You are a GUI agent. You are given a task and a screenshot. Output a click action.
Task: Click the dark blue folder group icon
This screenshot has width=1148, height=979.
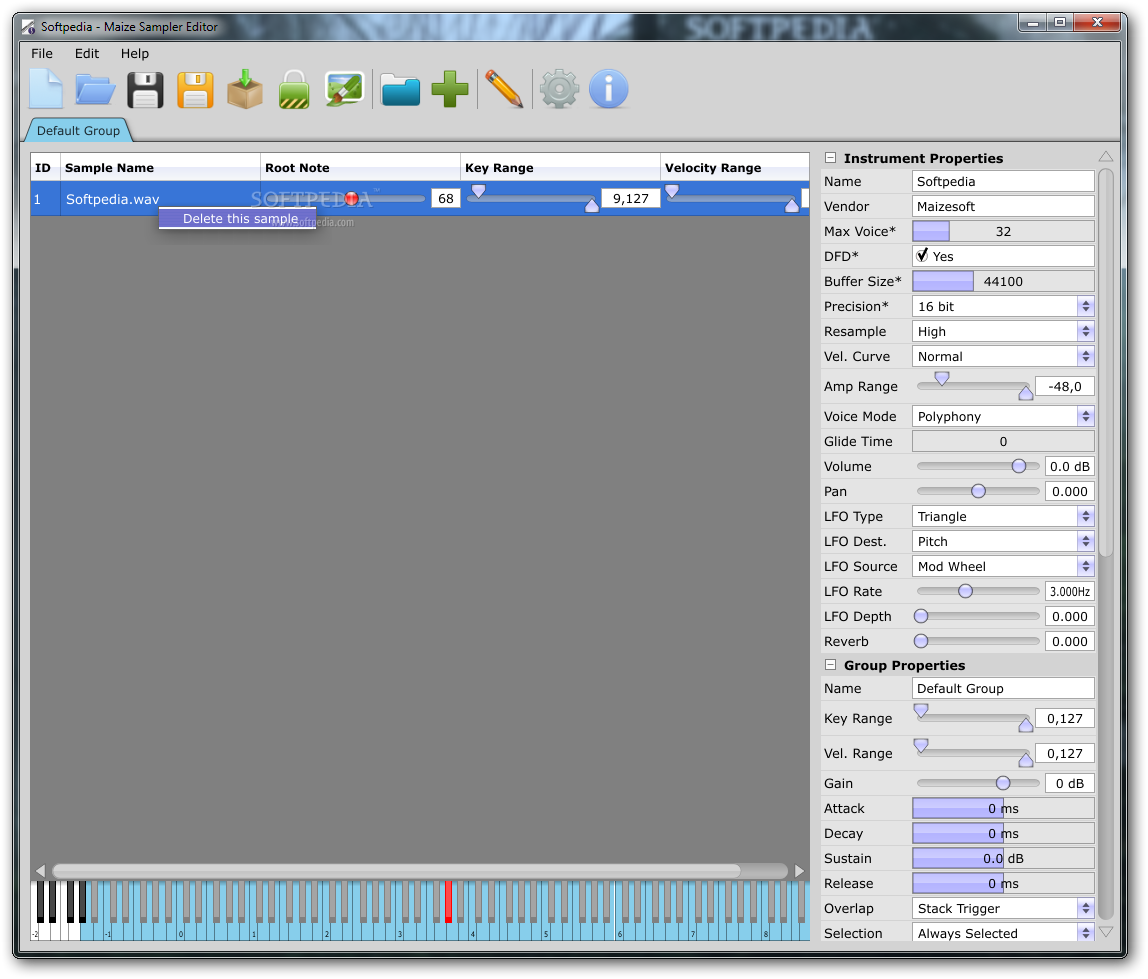pos(400,91)
